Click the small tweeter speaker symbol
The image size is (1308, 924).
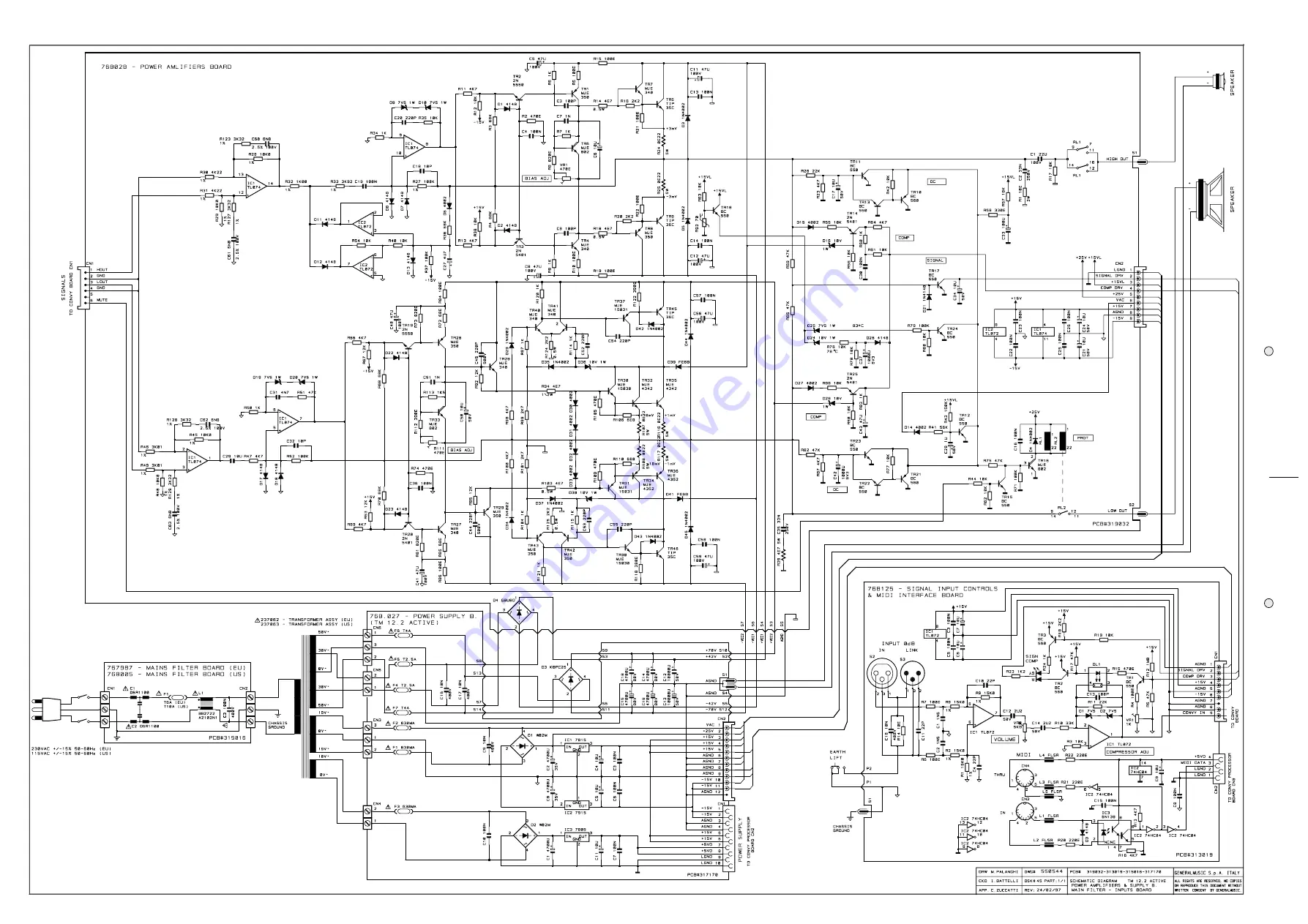click(1218, 80)
